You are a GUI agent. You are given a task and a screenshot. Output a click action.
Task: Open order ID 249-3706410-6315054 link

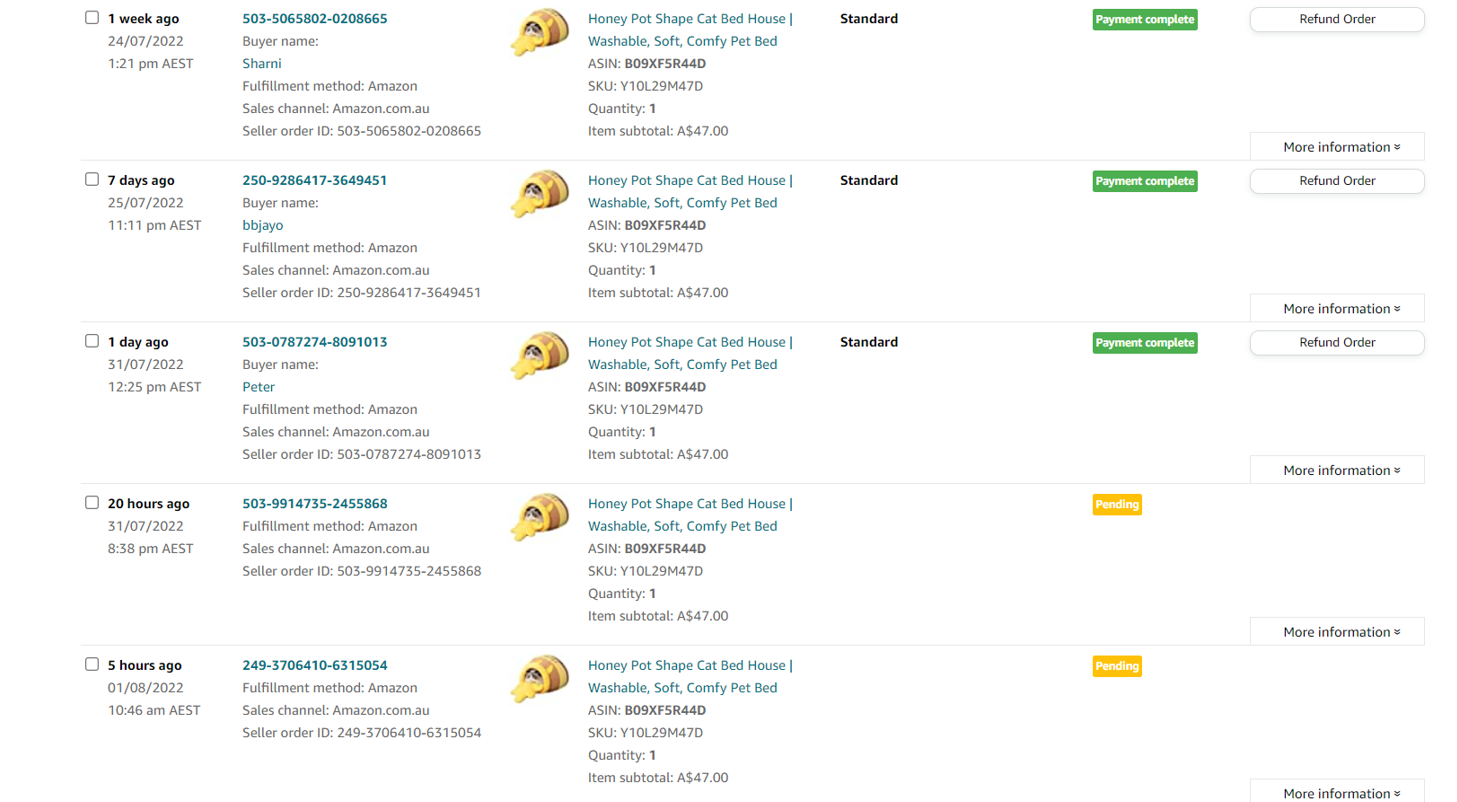tap(314, 665)
